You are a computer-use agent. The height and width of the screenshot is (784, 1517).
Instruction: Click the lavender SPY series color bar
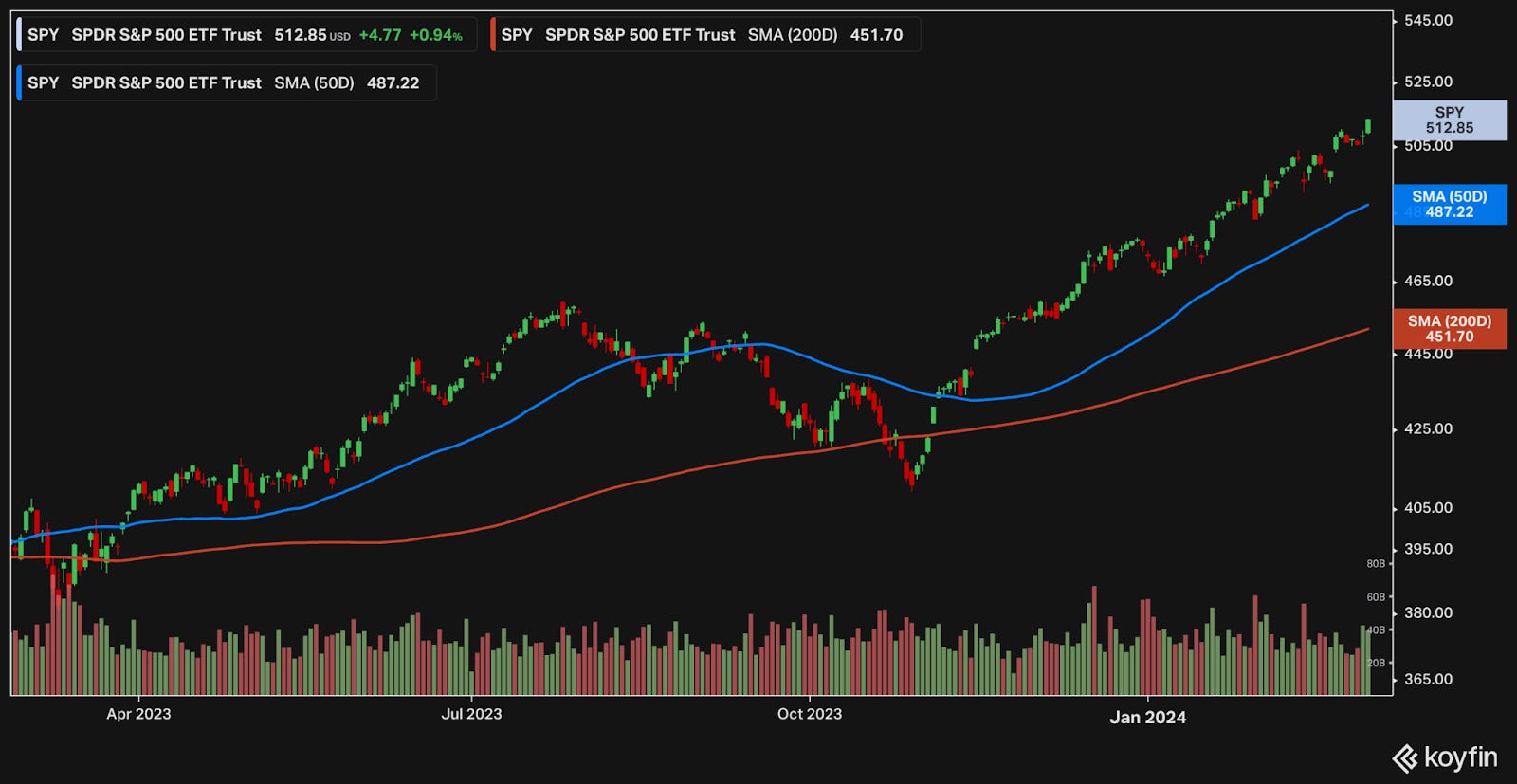(19, 35)
